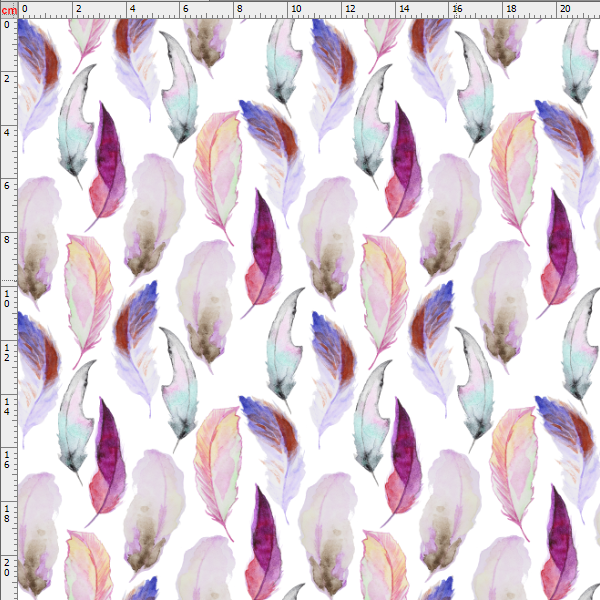Click the '10' mark on horizontal ruler
The width and height of the screenshot is (600, 600).
pos(296,8)
